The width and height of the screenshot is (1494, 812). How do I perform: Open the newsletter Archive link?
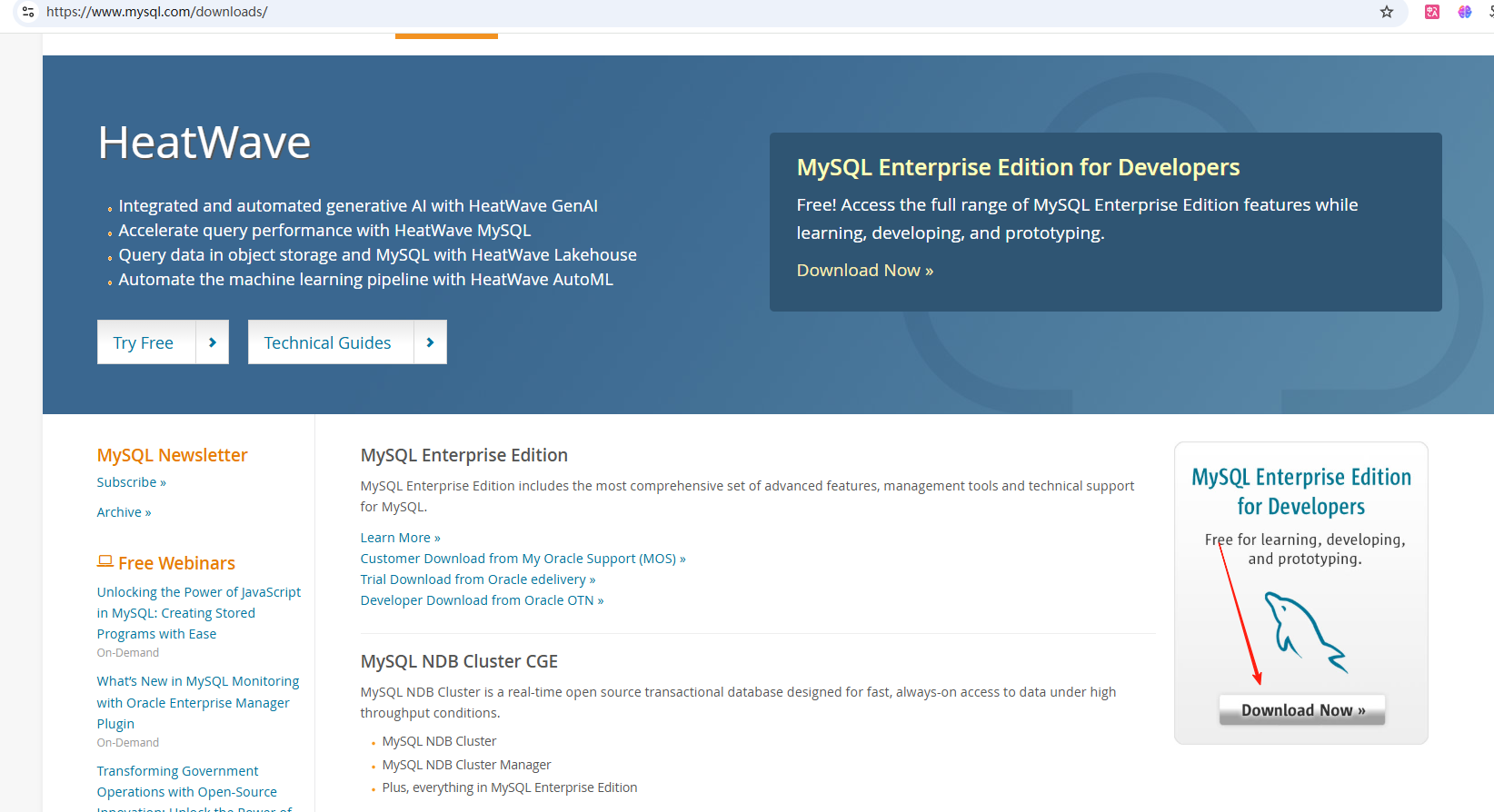click(x=124, y=512)
